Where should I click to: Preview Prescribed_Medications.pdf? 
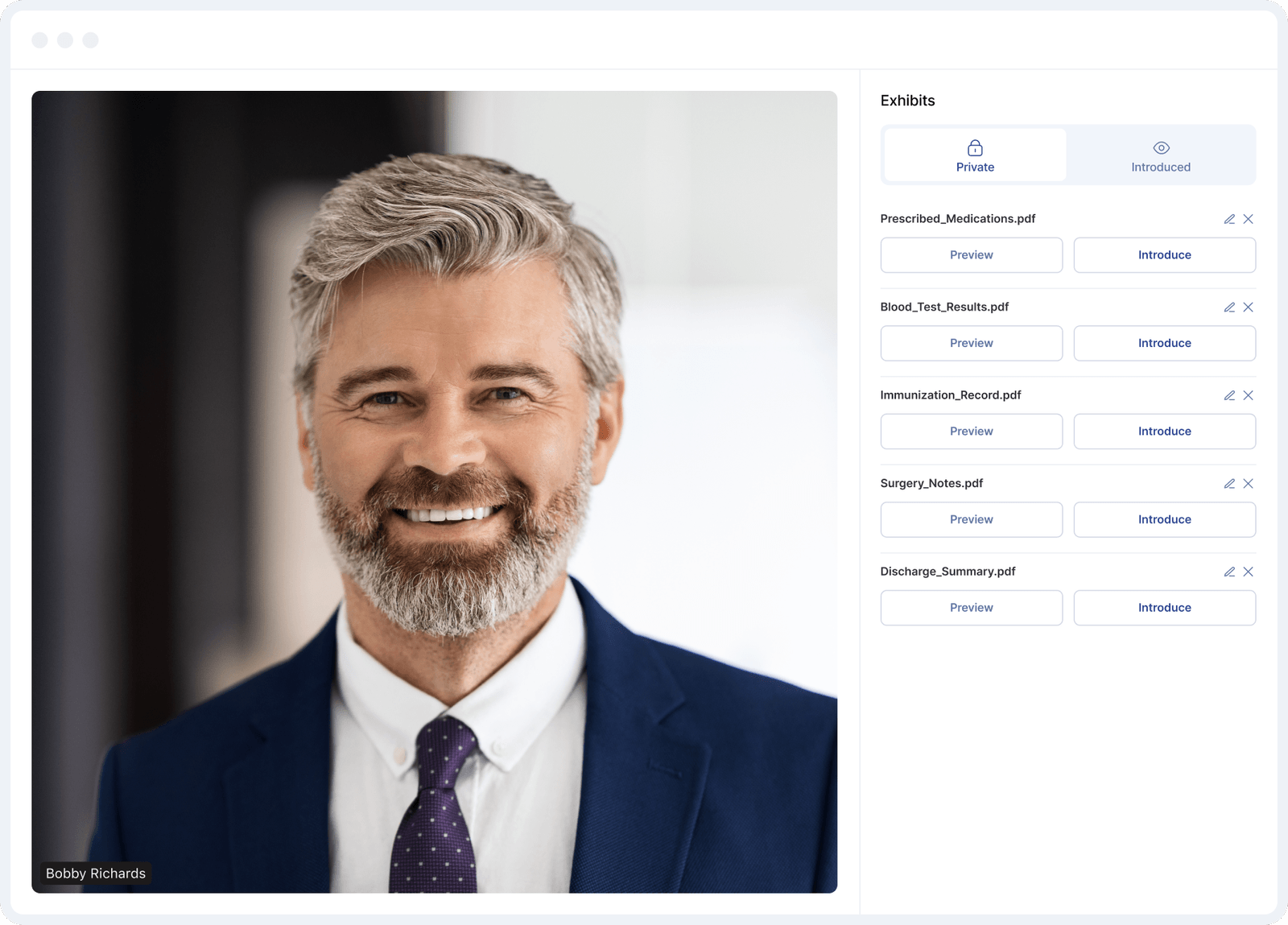[972, 255]
